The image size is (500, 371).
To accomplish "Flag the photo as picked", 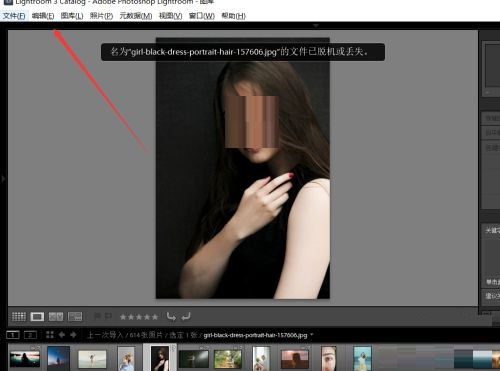I will pos(97,316).
